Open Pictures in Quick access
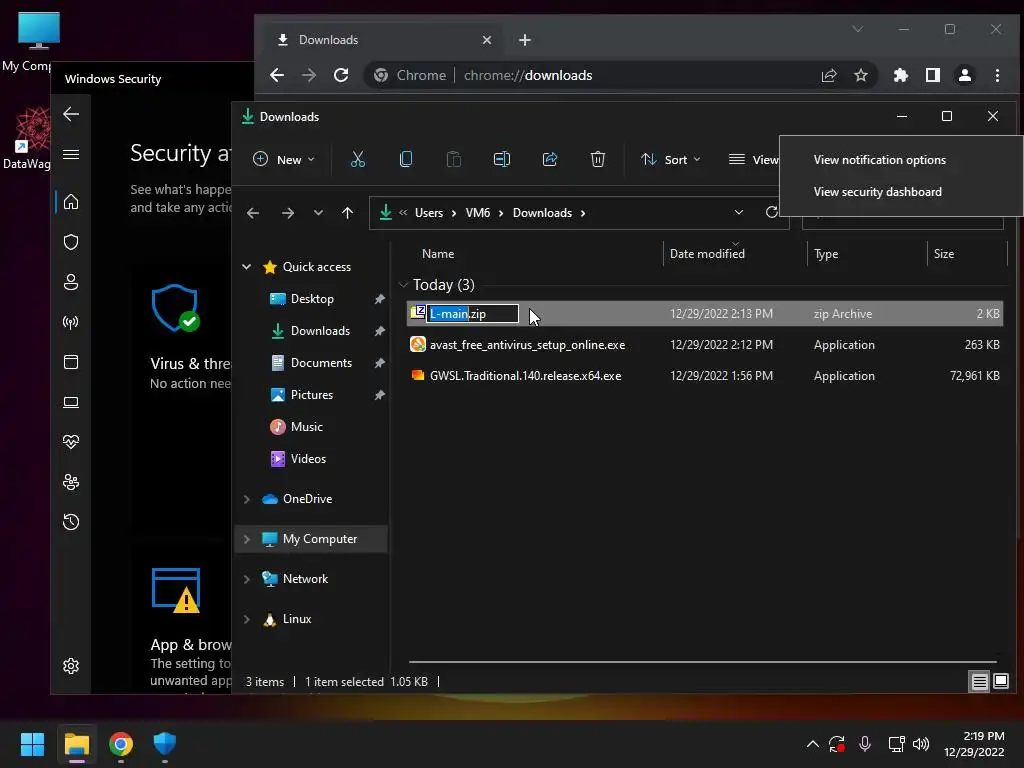Viewport: 1024px width, 768px height. pyautogui.click(x=311, y=395)
